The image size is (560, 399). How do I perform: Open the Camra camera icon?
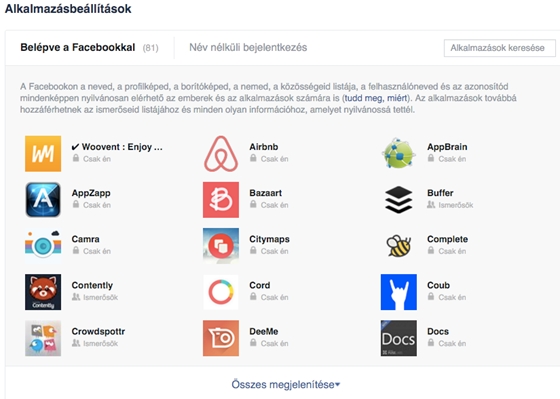(43, 246)
